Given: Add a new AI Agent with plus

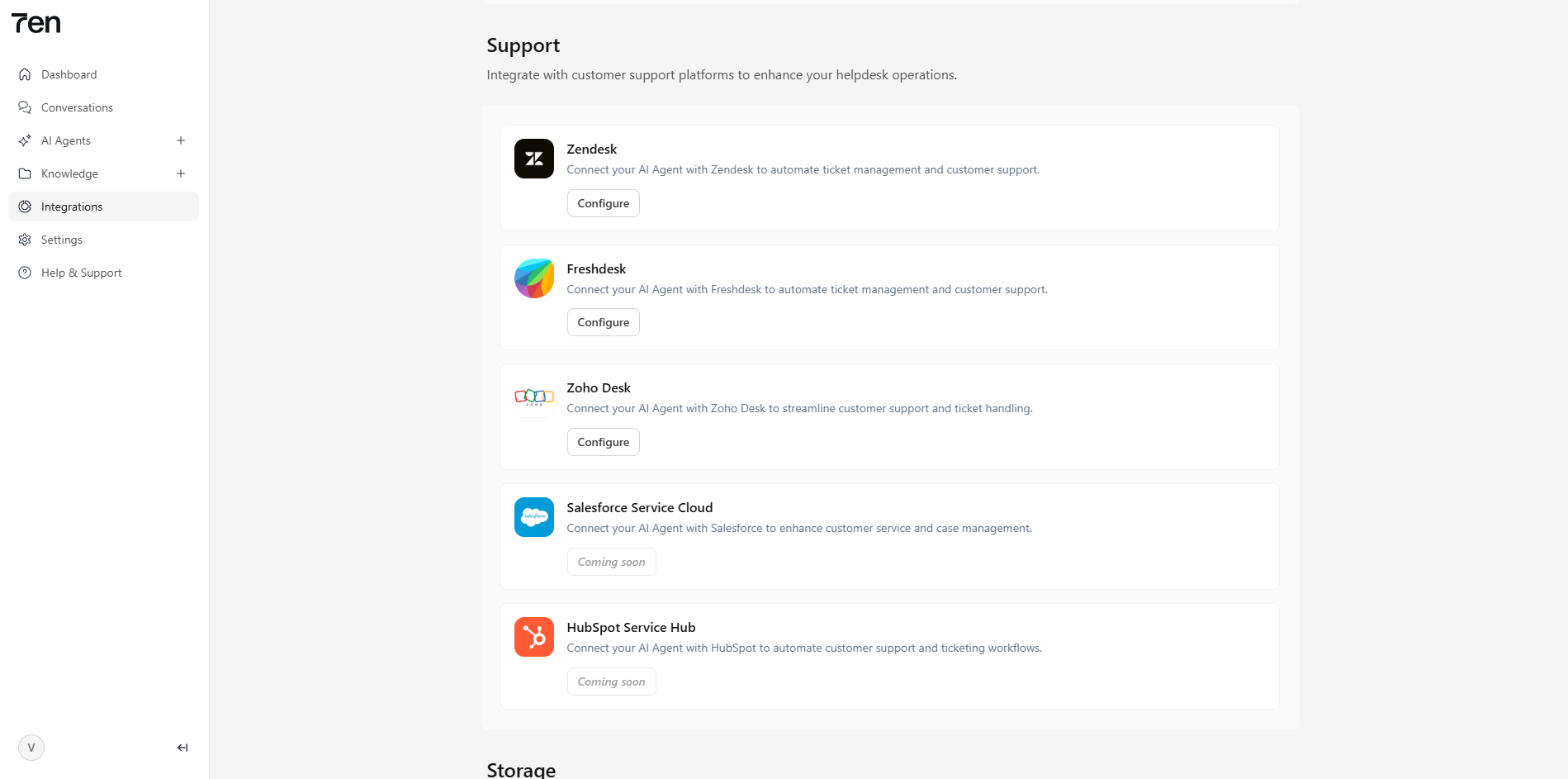Looking at the screenshot, I should tap(181, 140).
